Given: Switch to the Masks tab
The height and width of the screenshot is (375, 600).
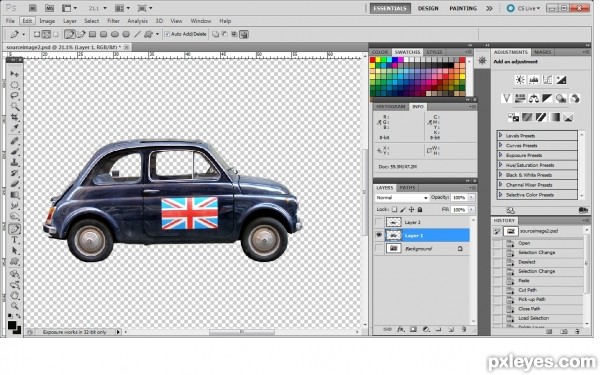Looking at the screenshot, I should pos(543,52).
